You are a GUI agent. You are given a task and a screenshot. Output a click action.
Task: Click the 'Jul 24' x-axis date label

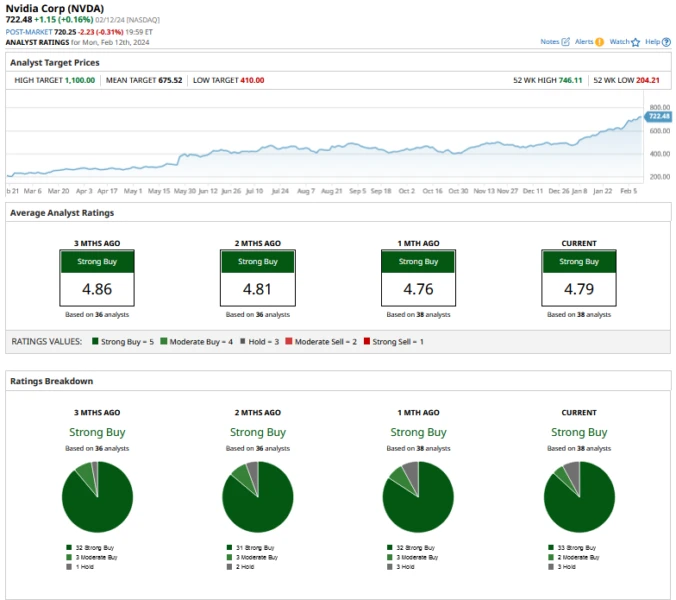[x=280, y=191]
